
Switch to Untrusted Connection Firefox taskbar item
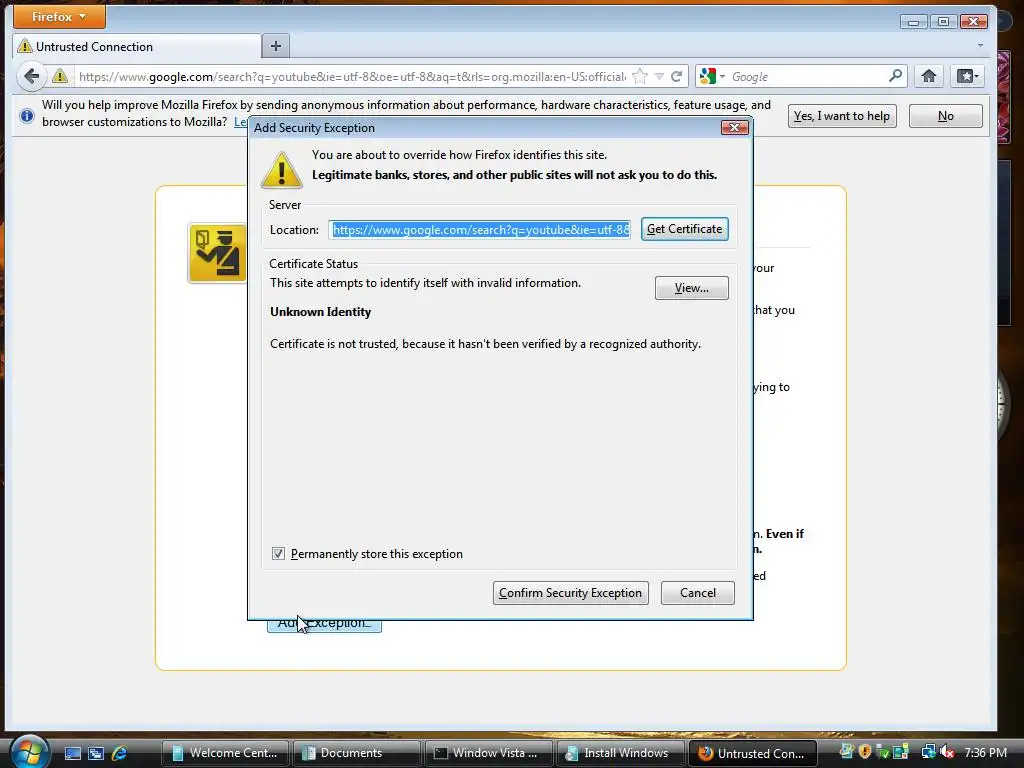click(752, 753)
